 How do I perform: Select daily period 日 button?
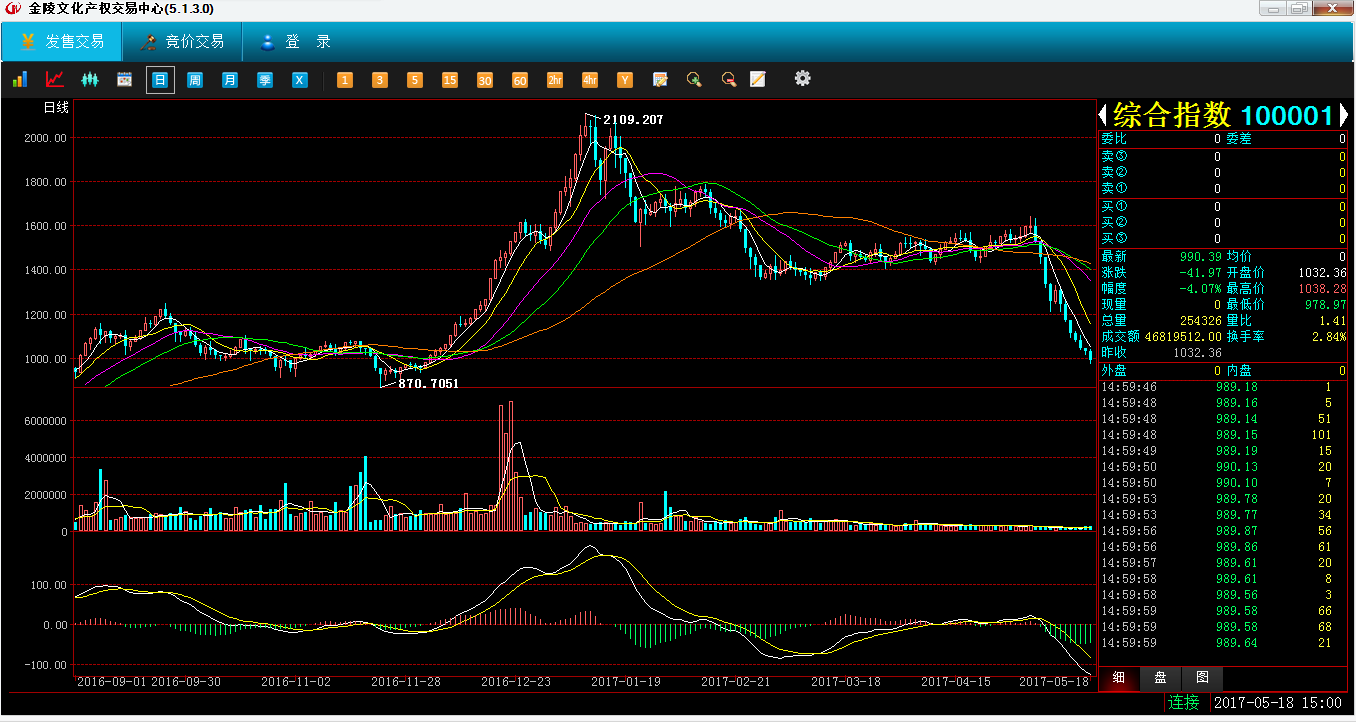[x=160, y=80]
